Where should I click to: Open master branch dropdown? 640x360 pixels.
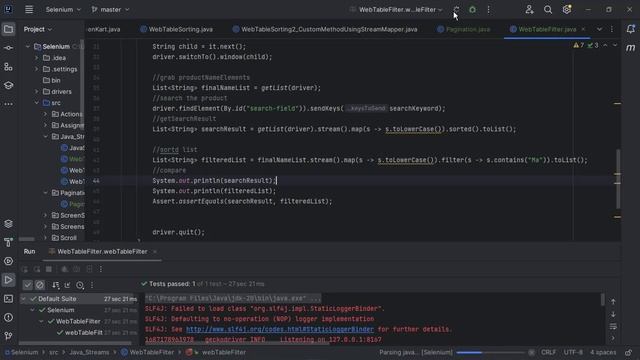[110, 9]
